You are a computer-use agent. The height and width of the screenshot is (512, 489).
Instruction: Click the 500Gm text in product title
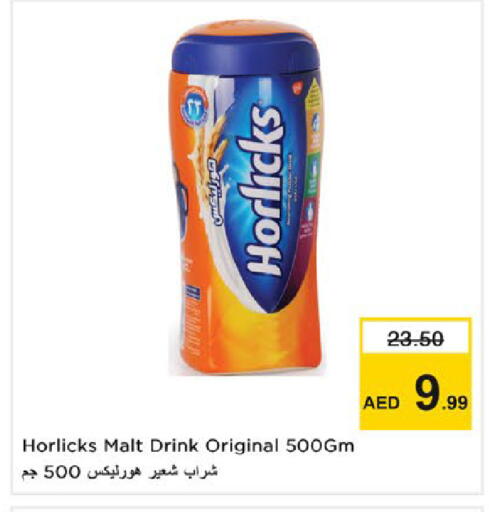[320, 446]
